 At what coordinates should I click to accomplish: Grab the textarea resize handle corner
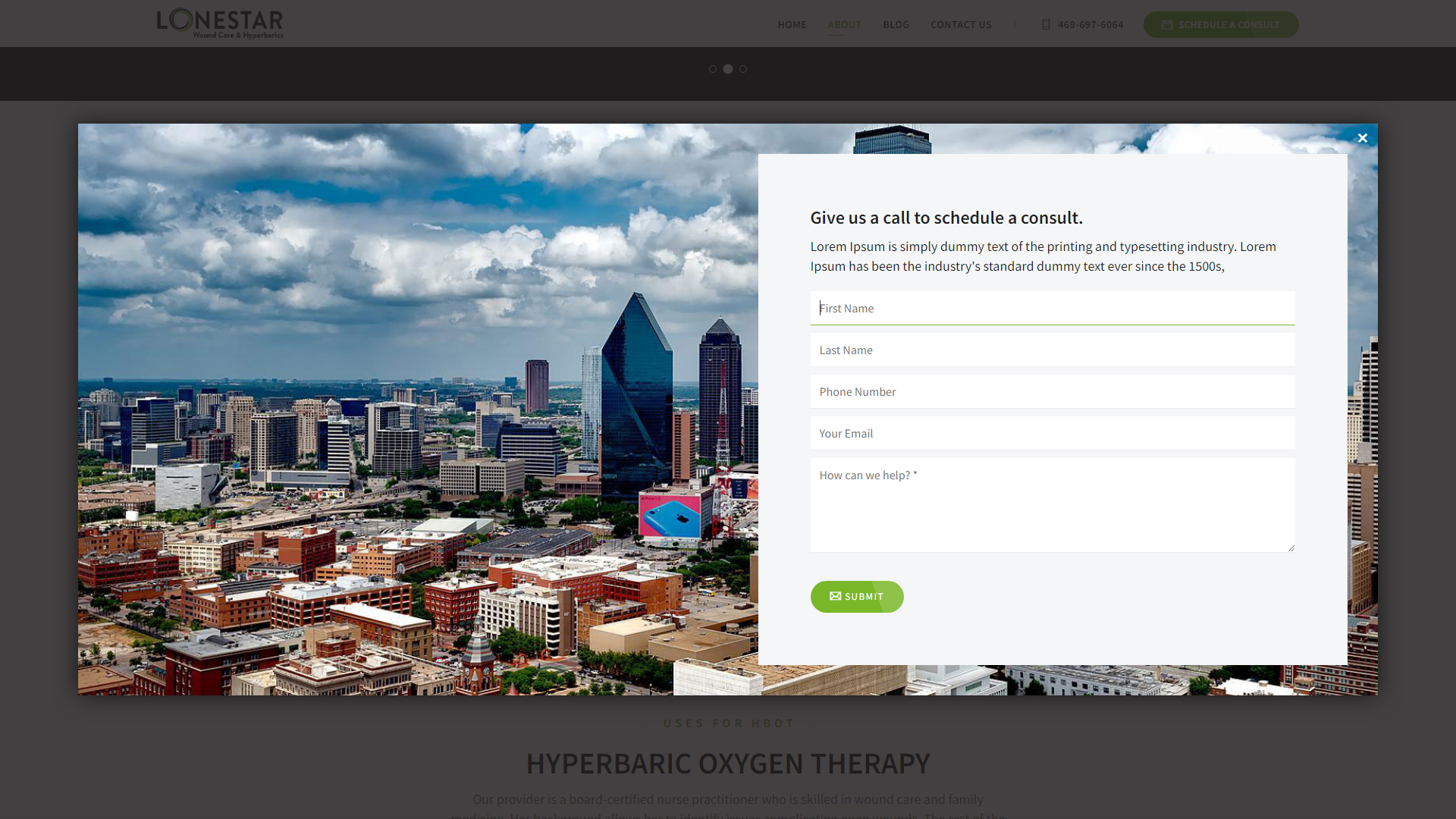click(1291, 548)
